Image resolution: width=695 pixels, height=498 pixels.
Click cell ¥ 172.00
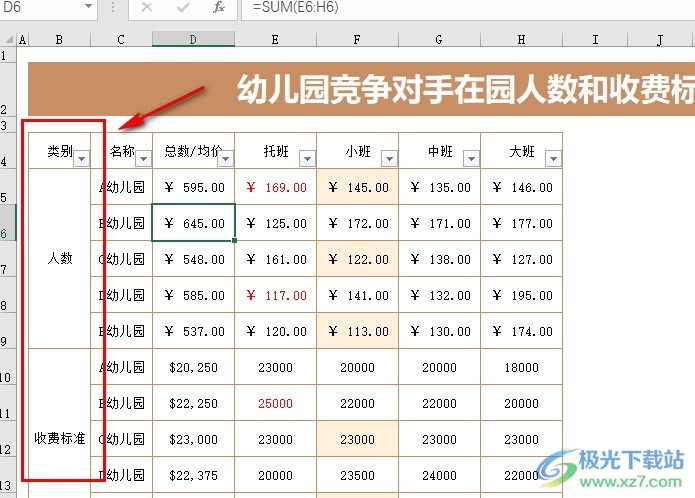pos(357,223)
